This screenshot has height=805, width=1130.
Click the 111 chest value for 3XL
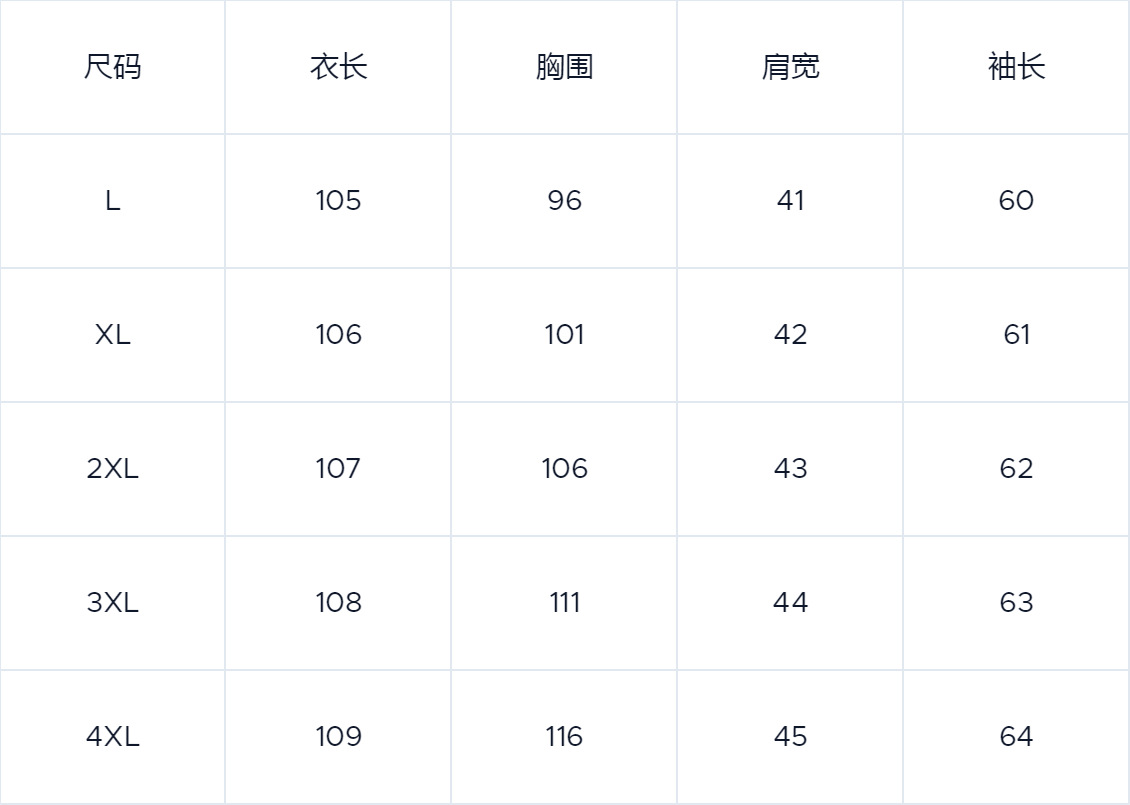tap(564, 602)
